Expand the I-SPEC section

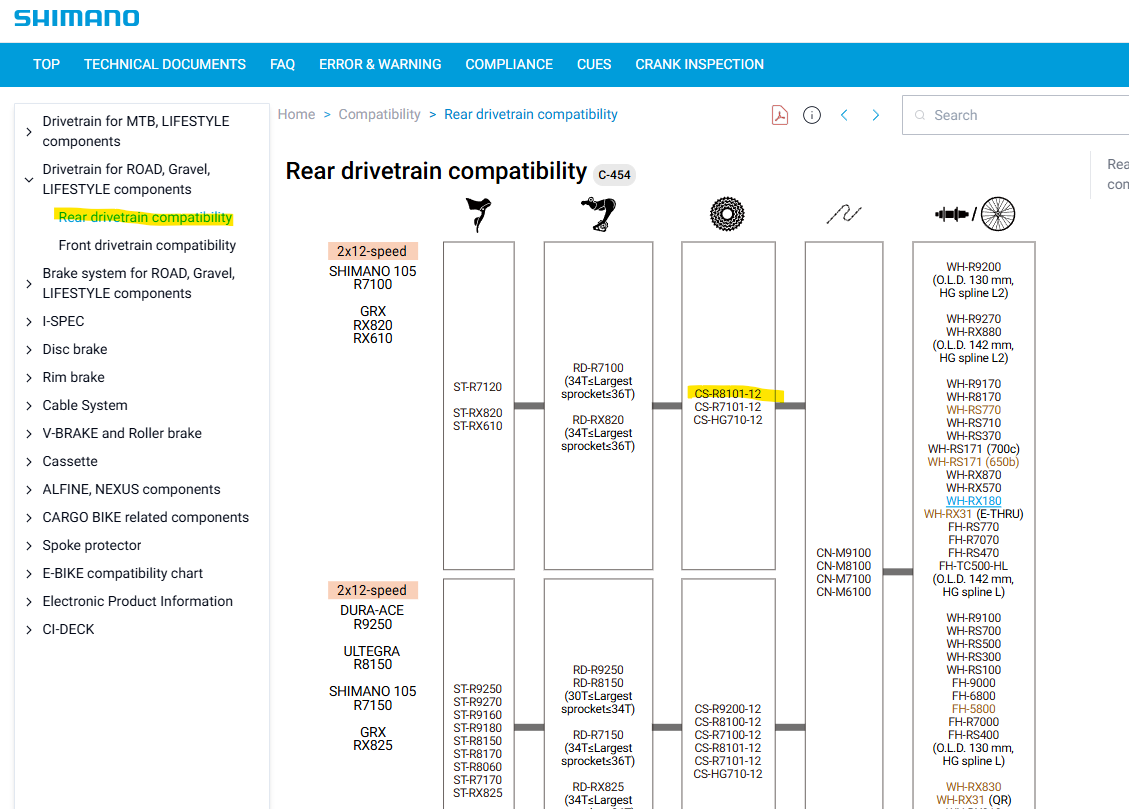point(29,322)
